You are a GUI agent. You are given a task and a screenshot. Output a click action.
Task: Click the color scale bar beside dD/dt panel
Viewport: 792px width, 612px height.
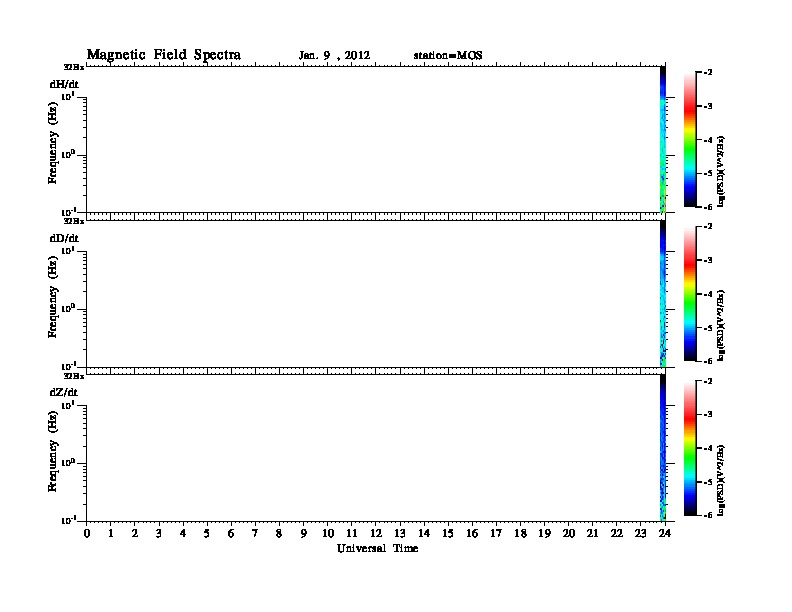[690, 293]
